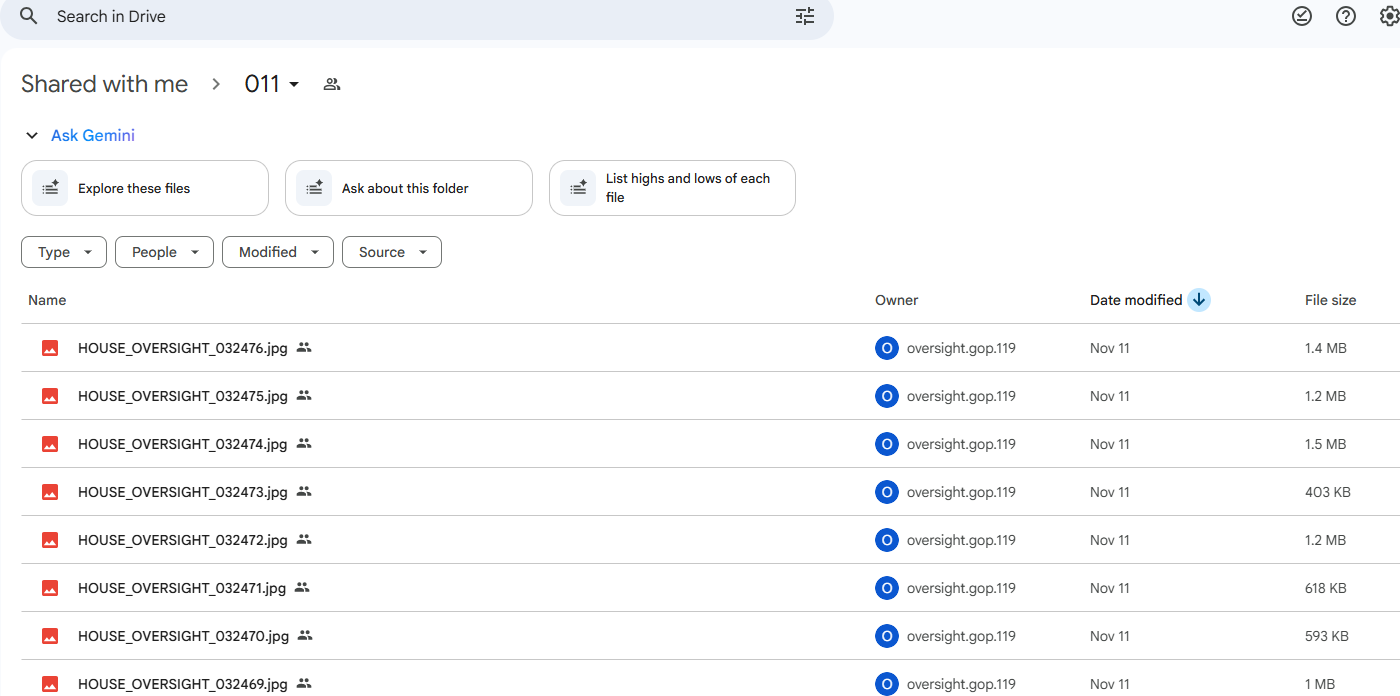Image resolution: width=1400 pixels, height=696 pixels.
Task: Sort files by Name column header
Action: pos(47,300)
